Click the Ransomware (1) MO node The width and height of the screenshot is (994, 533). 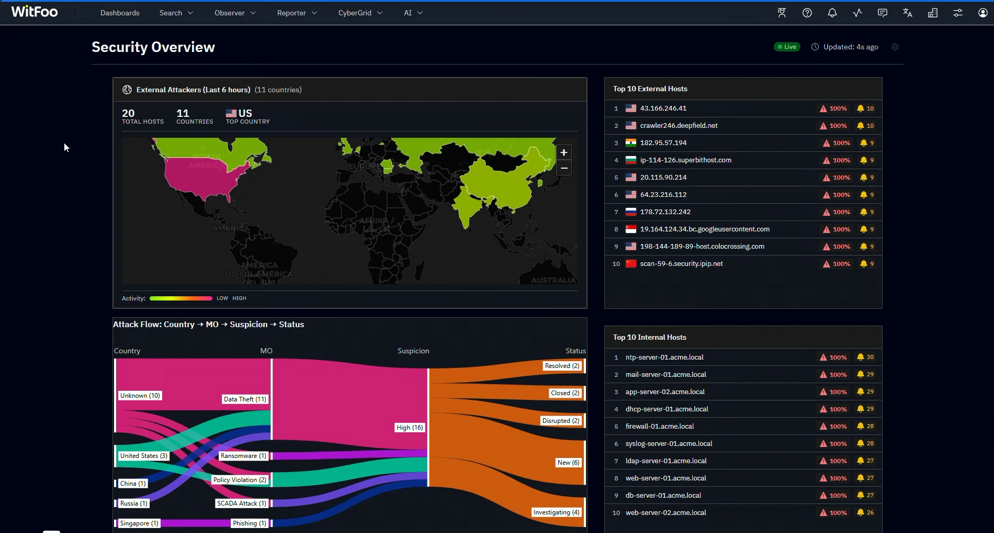[243, 456]
